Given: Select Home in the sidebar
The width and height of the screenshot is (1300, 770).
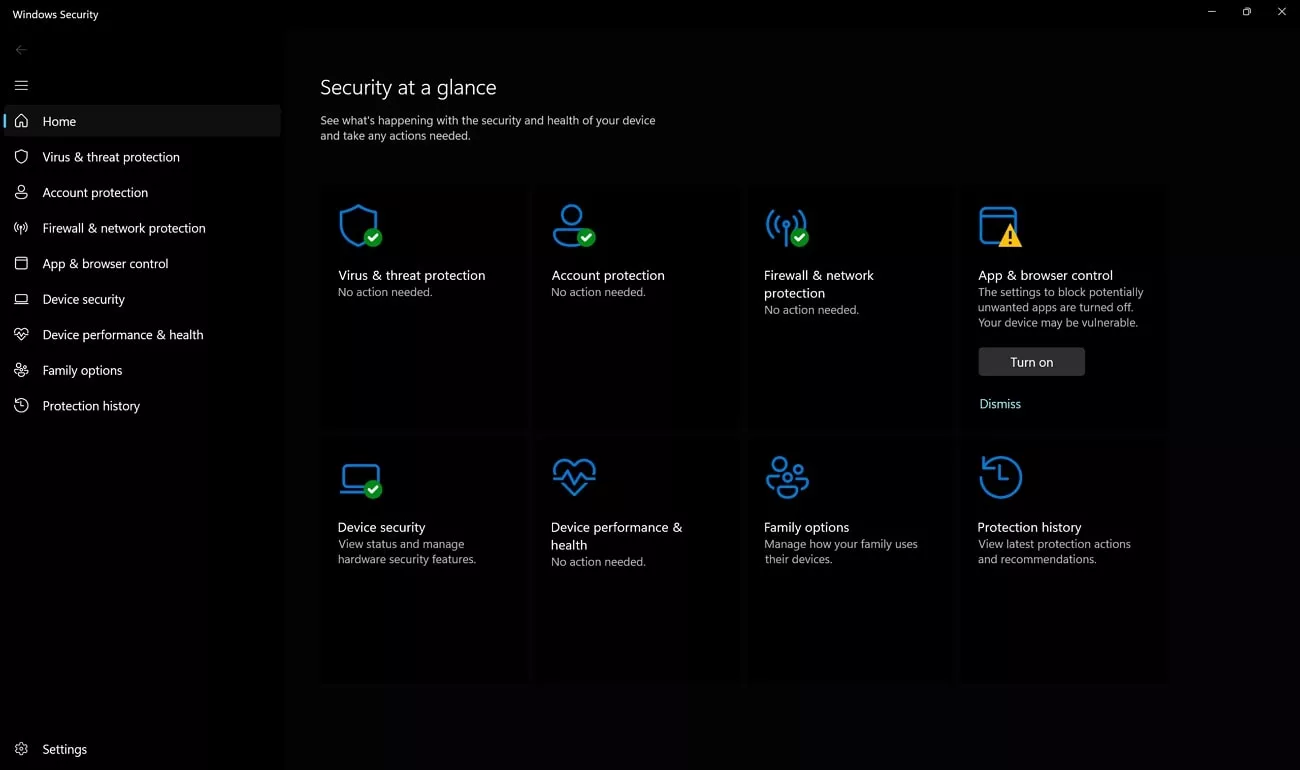Looking at the screenshot, I should 60,121.
